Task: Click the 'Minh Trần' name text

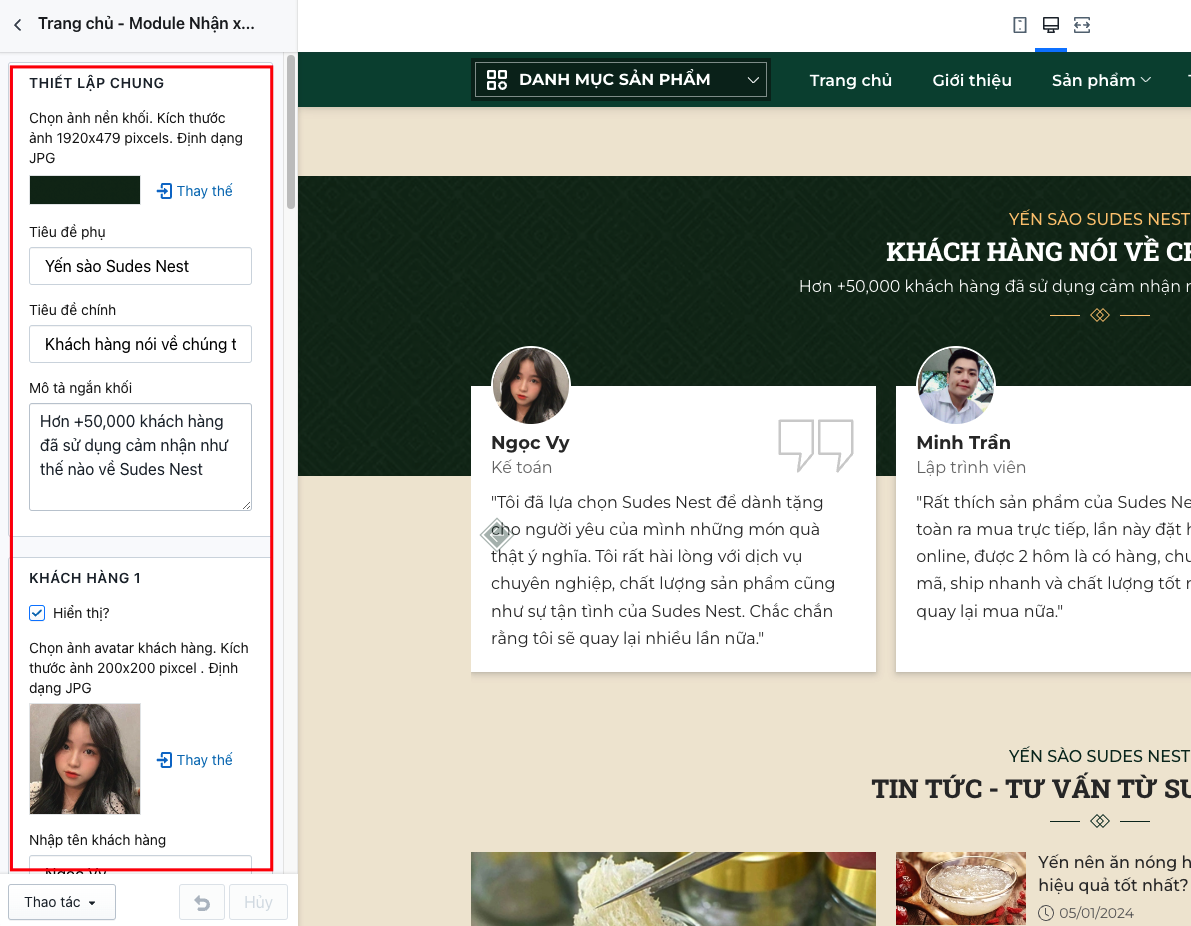Action: click(x=963, y=443)
